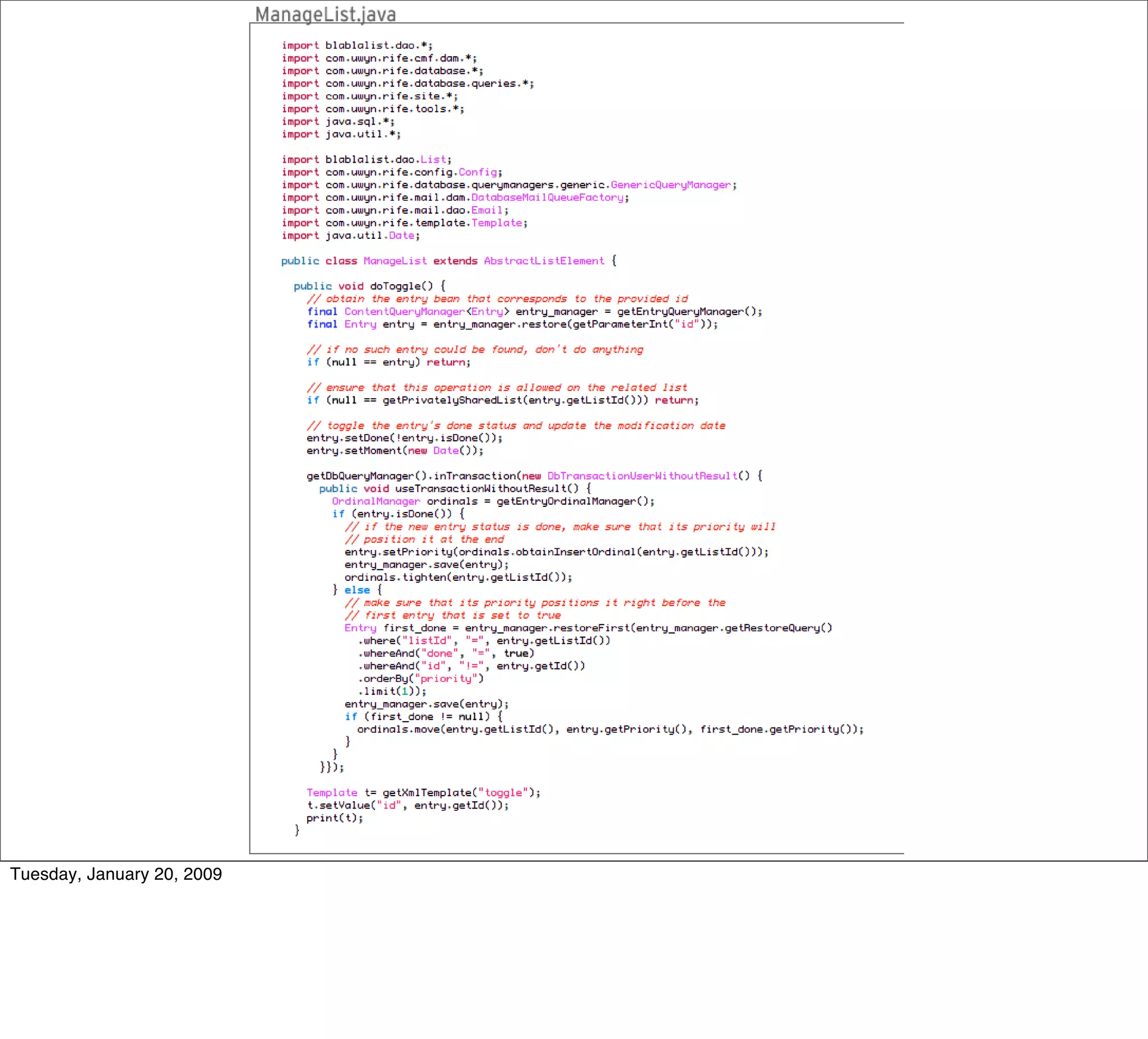Click the print(t); statement
The height and width of the screenshot is (1039, 1148).
[x=334, y=818]
